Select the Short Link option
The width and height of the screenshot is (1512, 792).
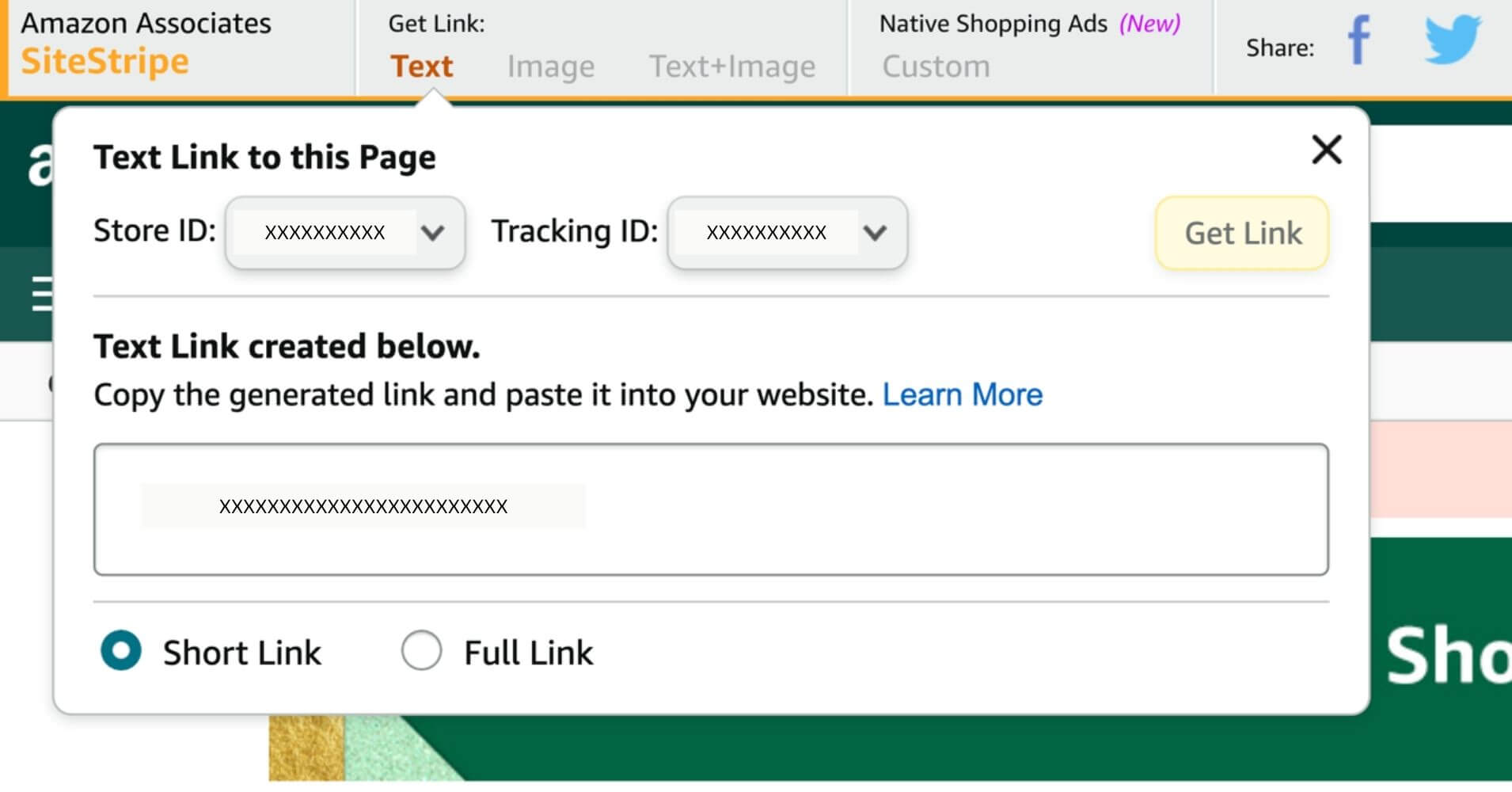[120, 651]
